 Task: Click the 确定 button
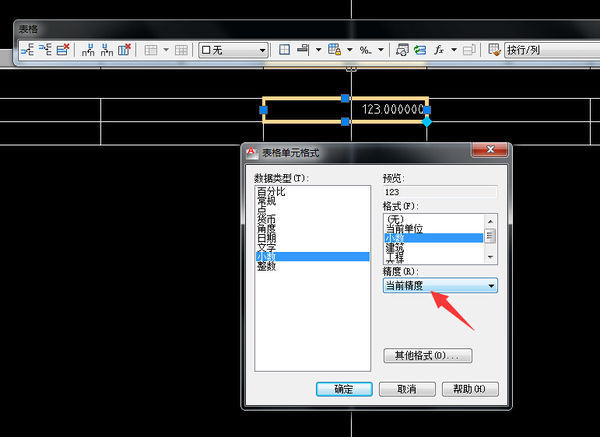tap(343, 388)
